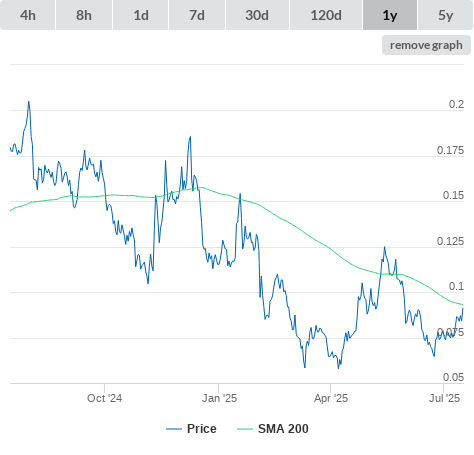Click the 0.15 price axis label
Screen dimensions: 474x455
point(453,195)
